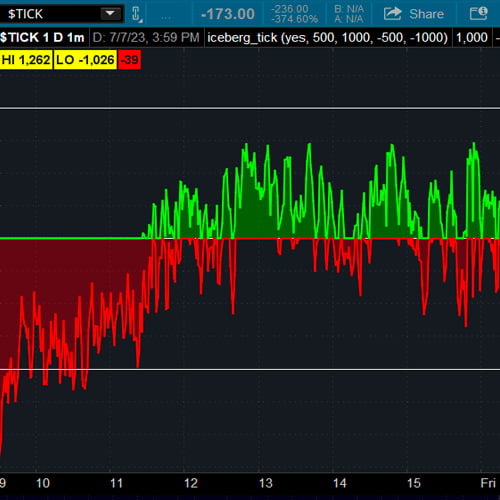Click the Fri marker on time axis
Screen dimensions: 500x500
pos(488,483)
